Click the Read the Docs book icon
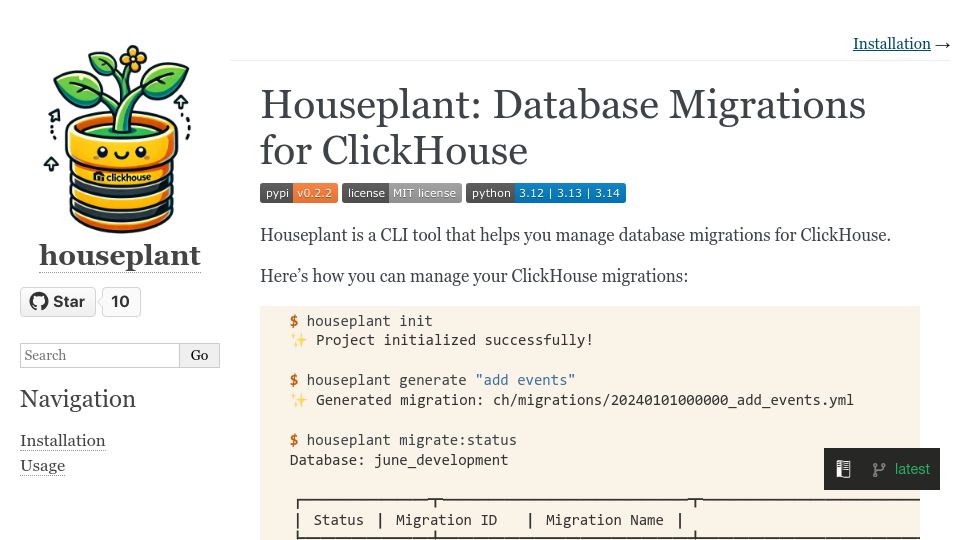This screenshot has height=540, width=960. [843, 469]
